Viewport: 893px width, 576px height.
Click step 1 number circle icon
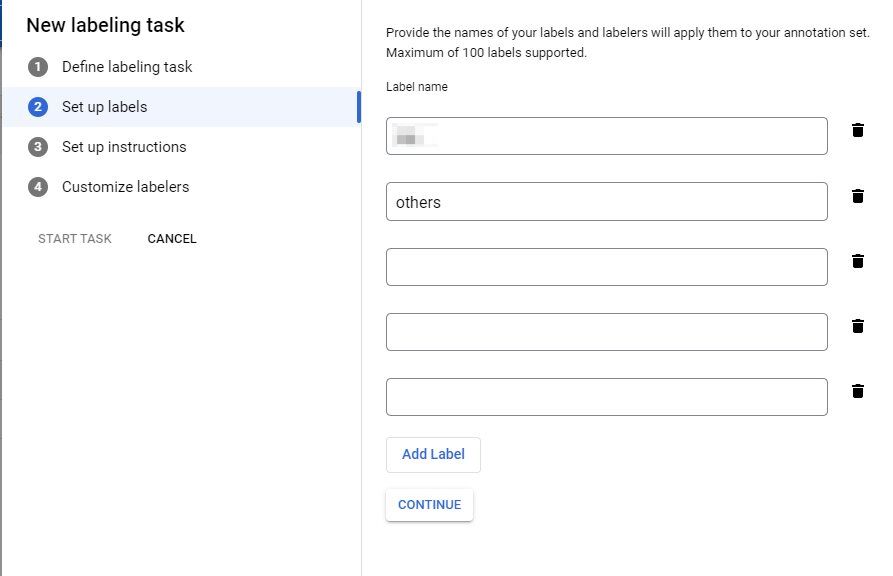38,67
